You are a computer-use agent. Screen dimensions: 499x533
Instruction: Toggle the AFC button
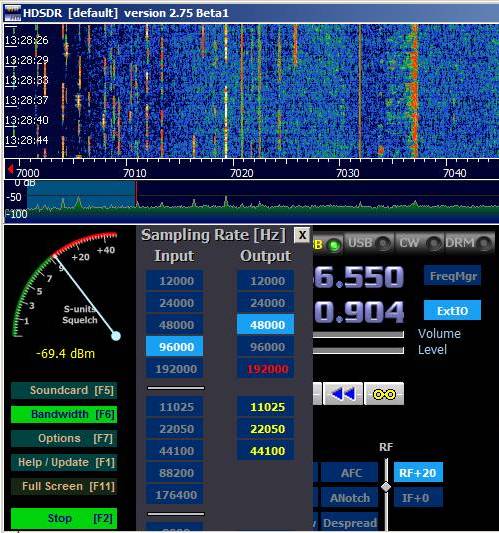350,472
